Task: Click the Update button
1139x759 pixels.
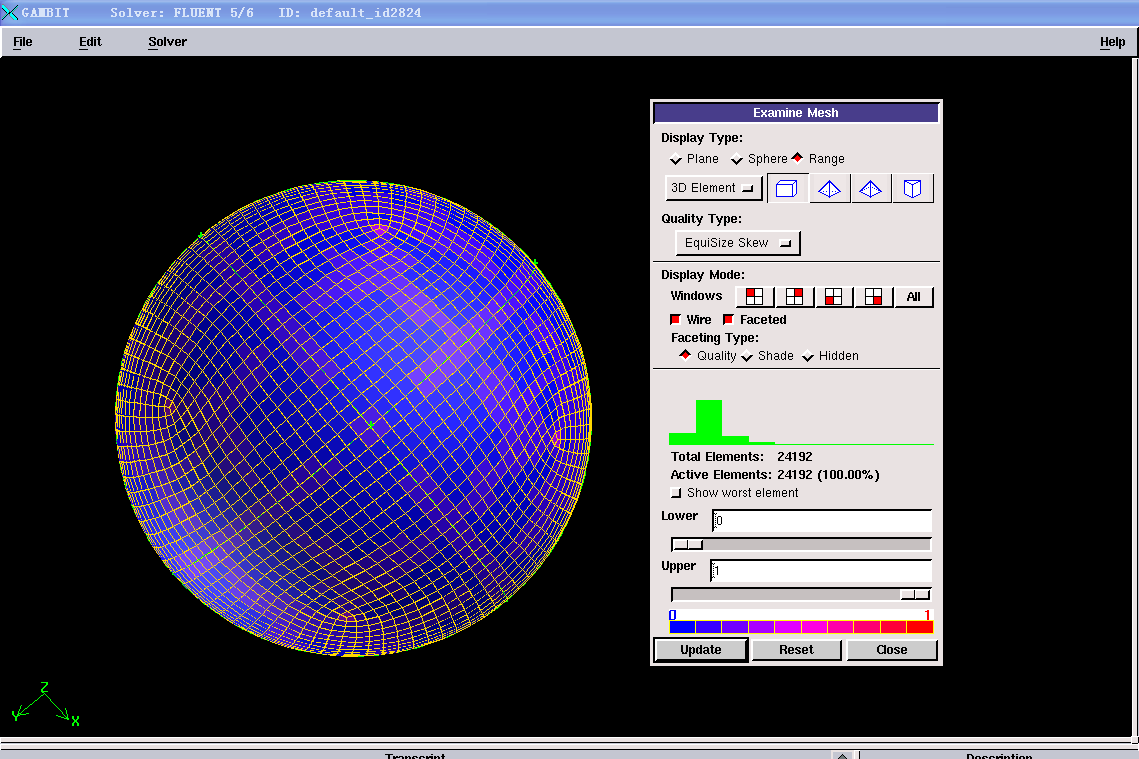Action: click(x=700, y=650)
